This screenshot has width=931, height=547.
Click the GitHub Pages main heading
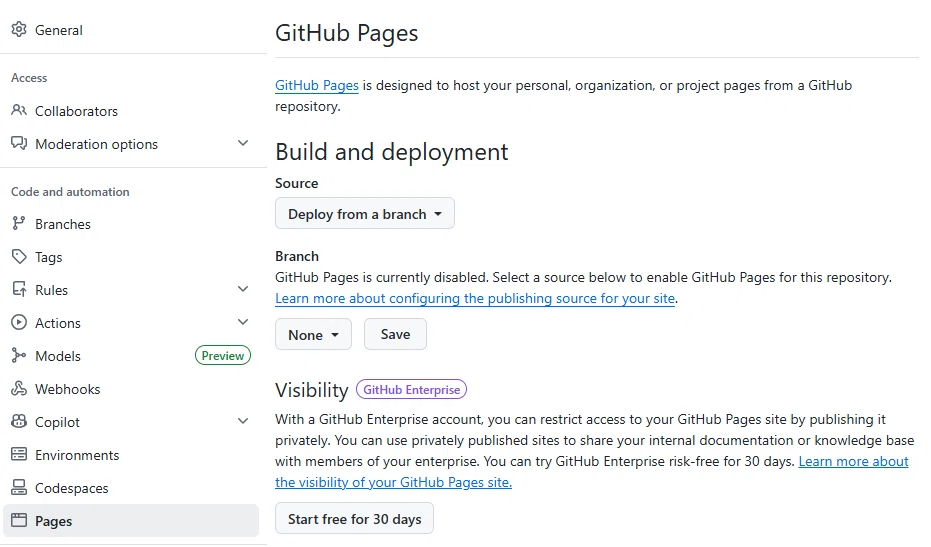coord(347,33)
